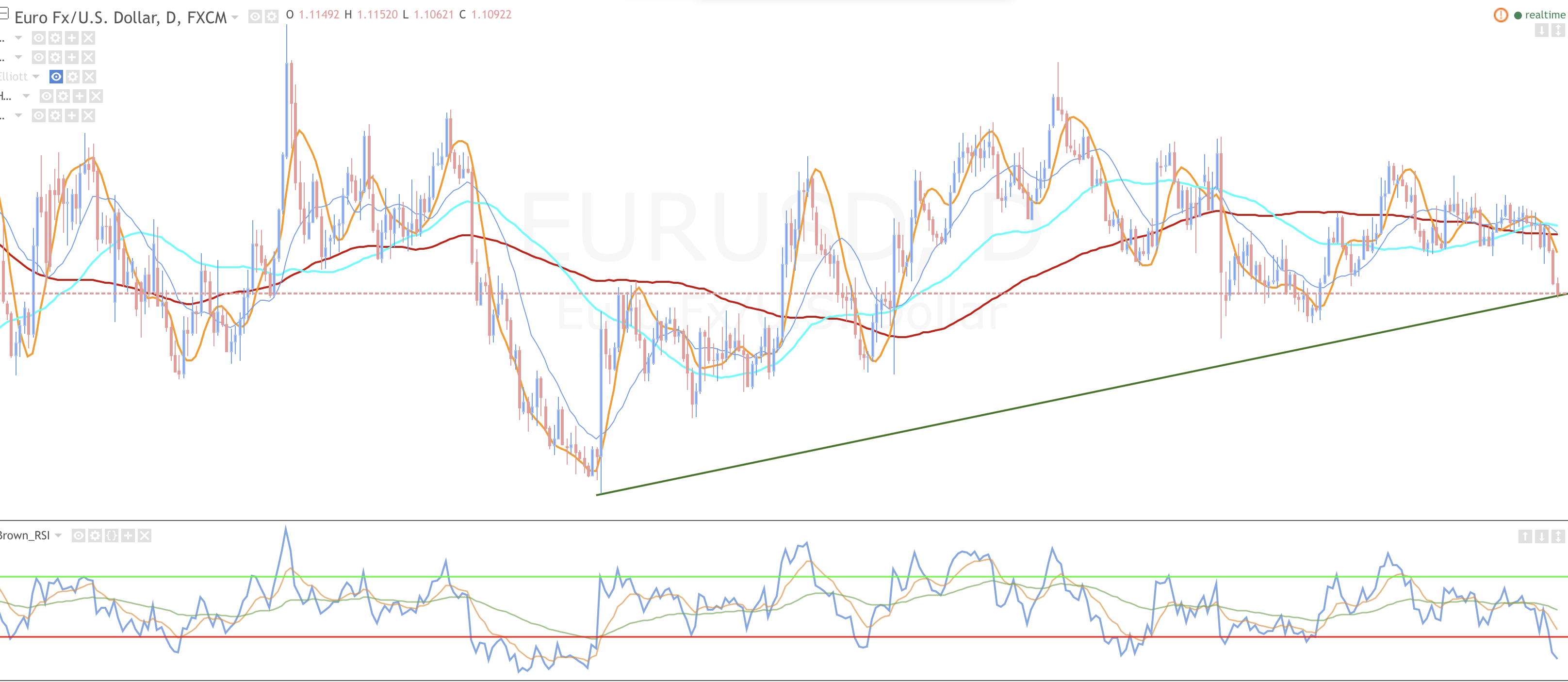Expand the Brown_RSI dropdown arrow
The width and height of the screenshot is (1568, 682).
point(58,536)
